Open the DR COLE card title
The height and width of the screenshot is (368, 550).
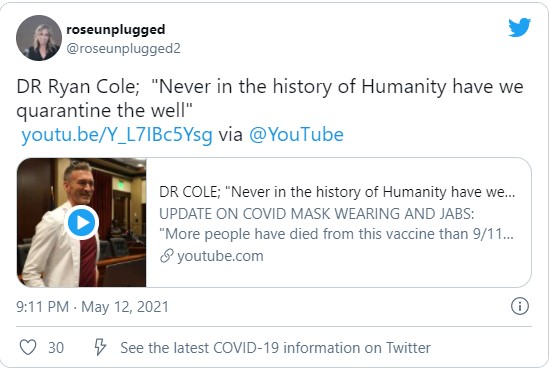(337, 192)
